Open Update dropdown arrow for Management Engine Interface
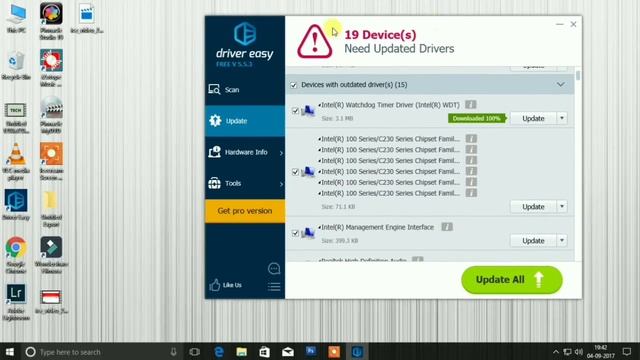 [x=562, y=240]
